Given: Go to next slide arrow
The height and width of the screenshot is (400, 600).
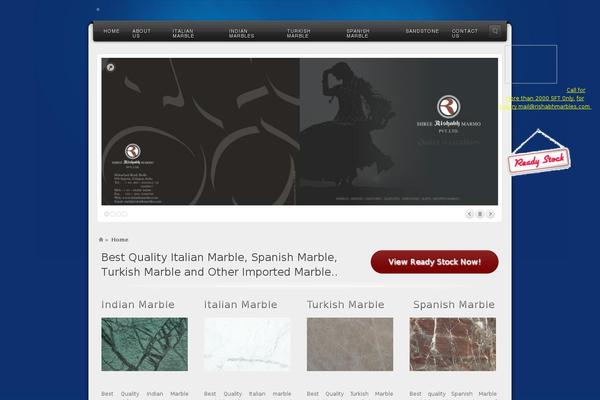Looking at the screenshot, I should (x=491, y=214).
